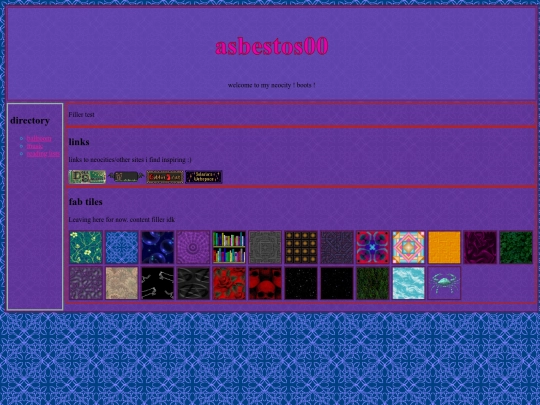Select the dark gray pentagram knot tile
Screen dimensions: 540x405
coord(193,283)
